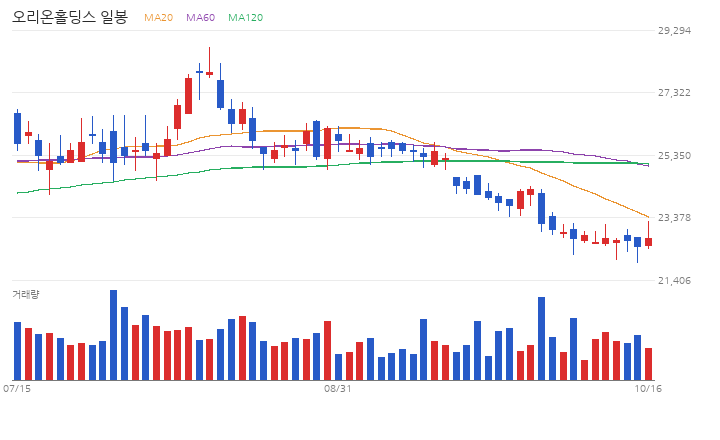Click the last red candlestick on 10/16
Viewport: 720px width, 440px height.
click(x=648, y=235)
